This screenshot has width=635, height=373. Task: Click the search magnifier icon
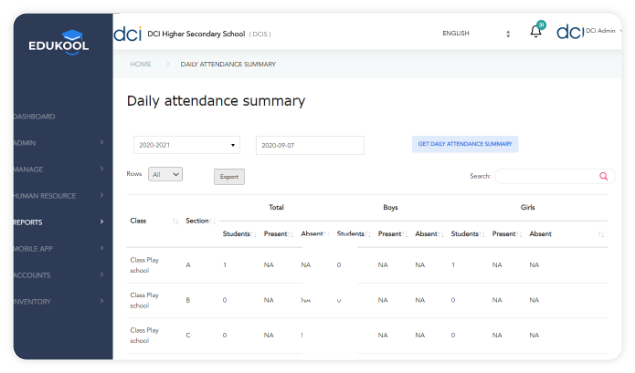tap(603, 176)
